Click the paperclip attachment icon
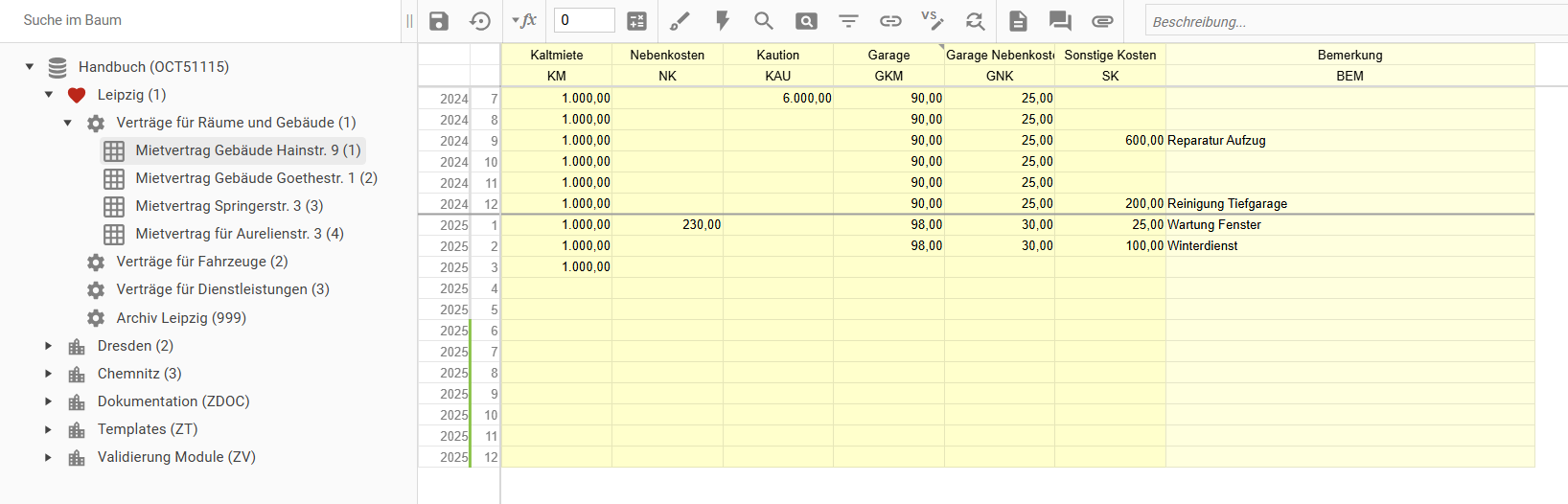This screenshot has width=1568, height=504. (x=1102, y=21)
